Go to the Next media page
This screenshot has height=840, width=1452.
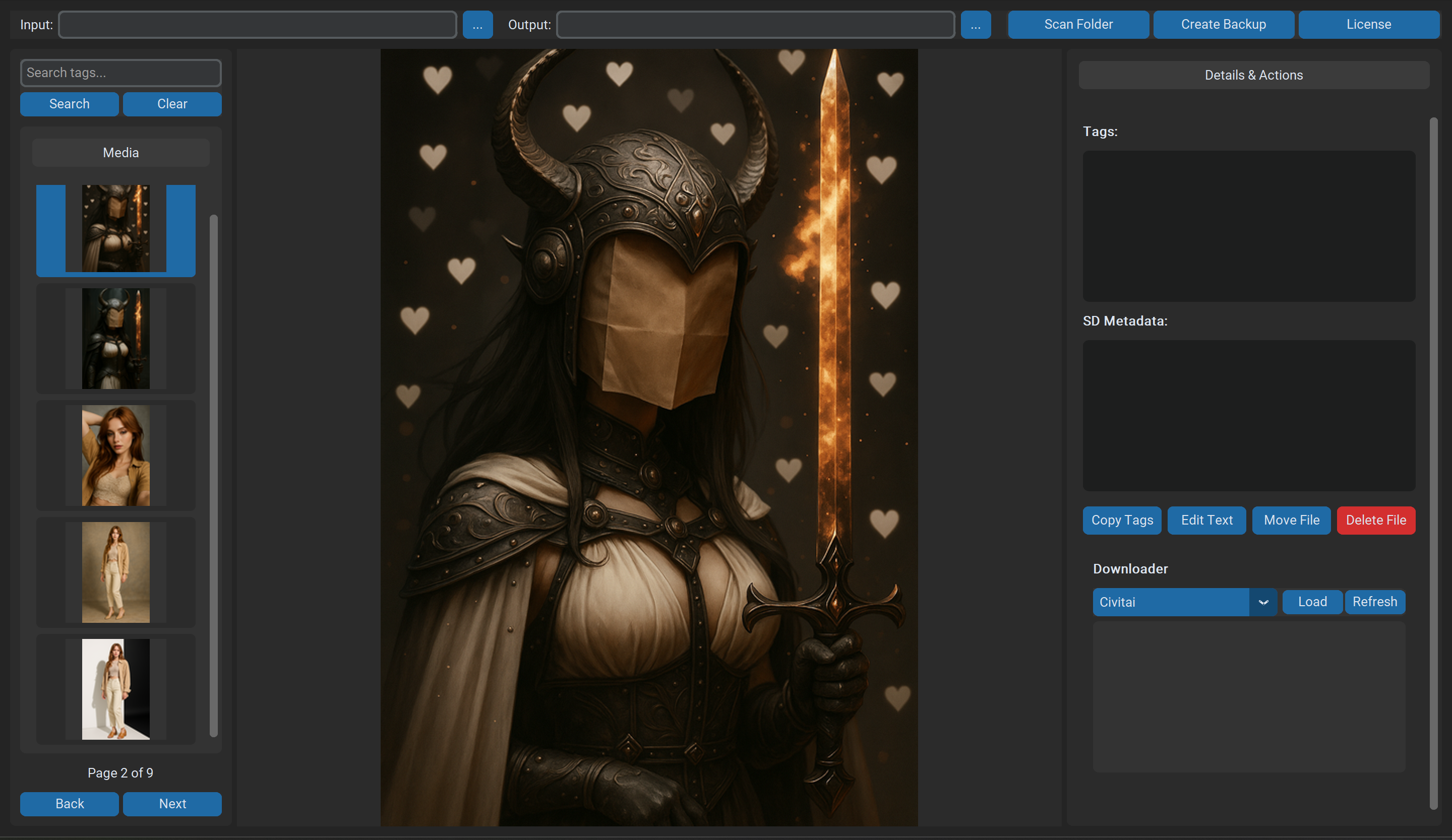[x=172, y=804]
